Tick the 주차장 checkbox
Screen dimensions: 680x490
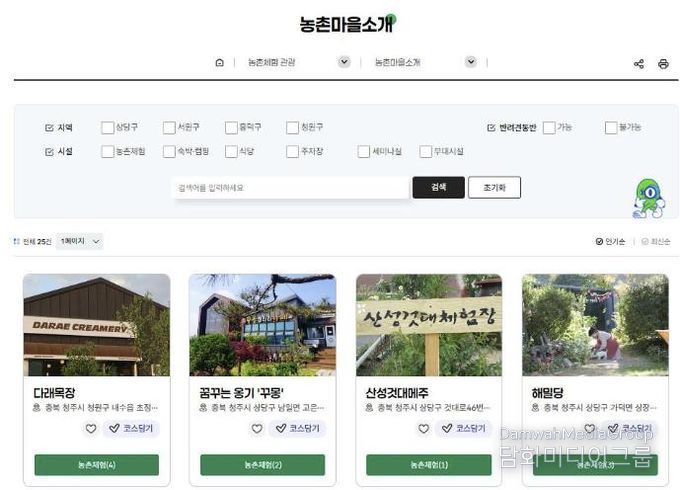(x=292, y=152)
